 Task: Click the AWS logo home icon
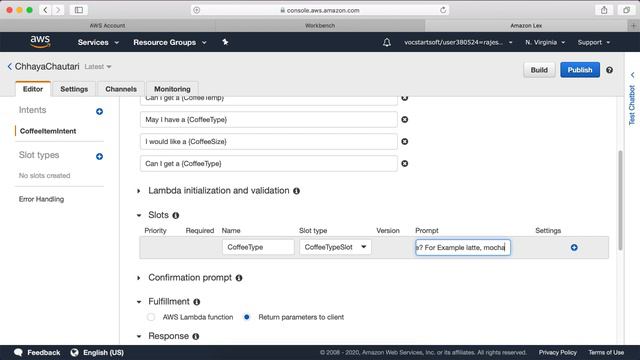(40, 42)
